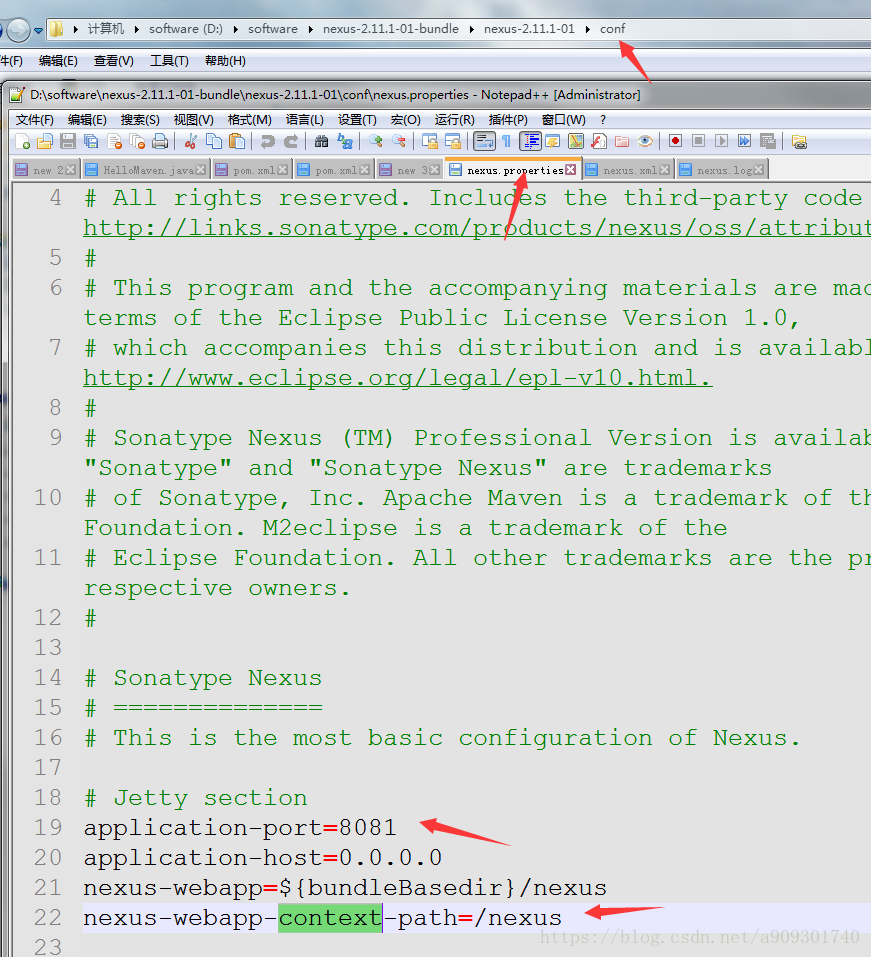
Task: Expand breadcrumb arrow before conf
Action: pyautogui.click(x=587, y=29)
